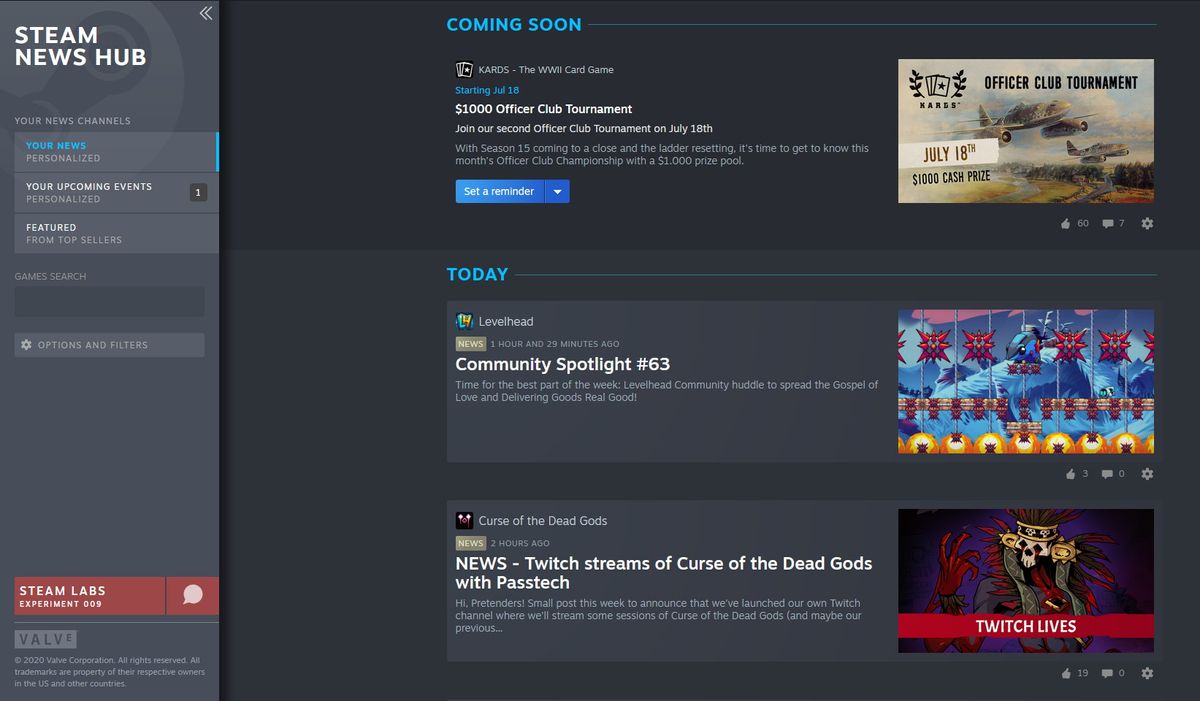This screenshot has width=1200, height=701.
Task: Open the feedback chat bubble next to Steam Labs
Action: [191, 595]
